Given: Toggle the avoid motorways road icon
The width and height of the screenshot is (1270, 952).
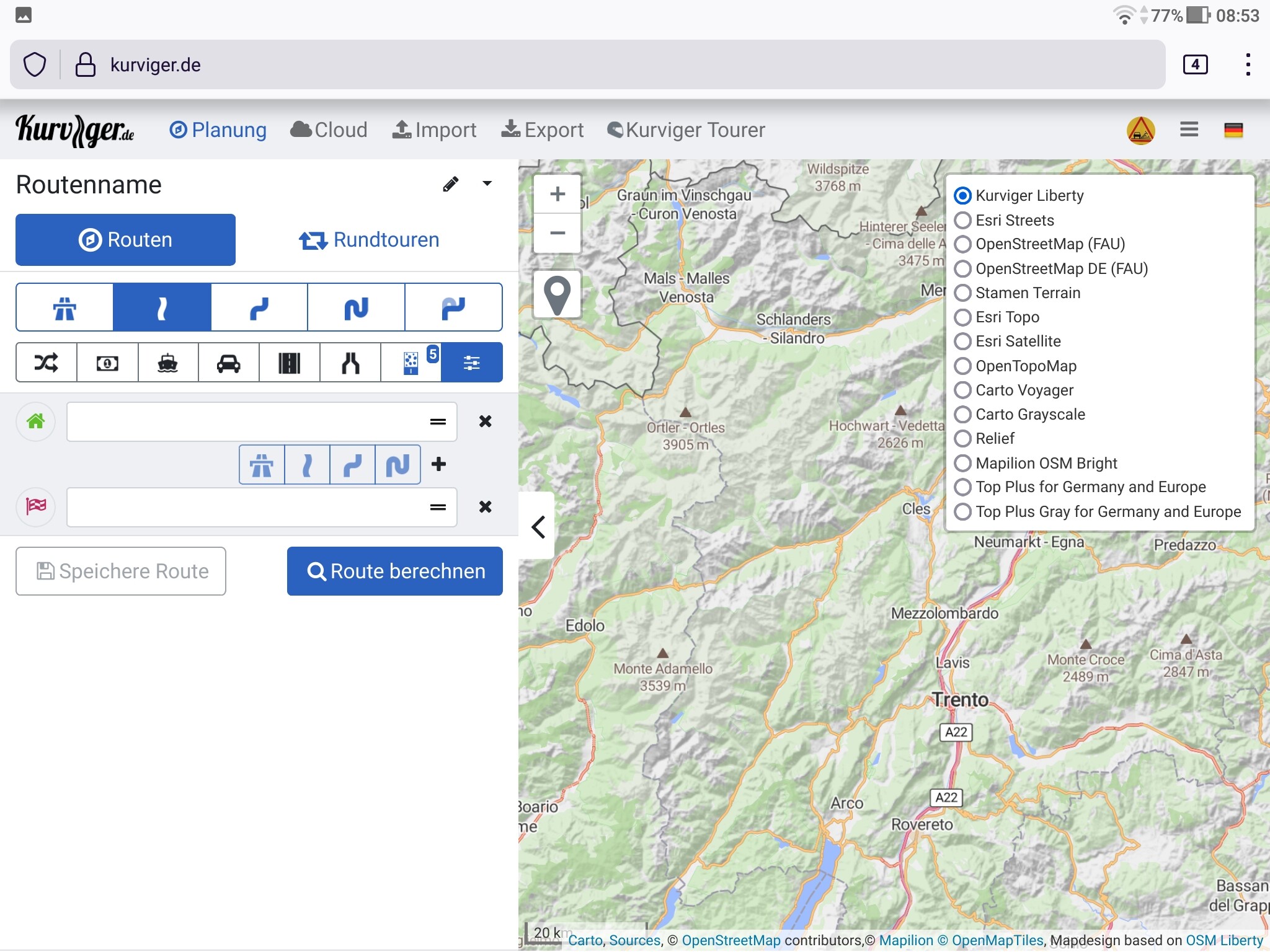Looking at the screenshot, I should tap(290, 363).
